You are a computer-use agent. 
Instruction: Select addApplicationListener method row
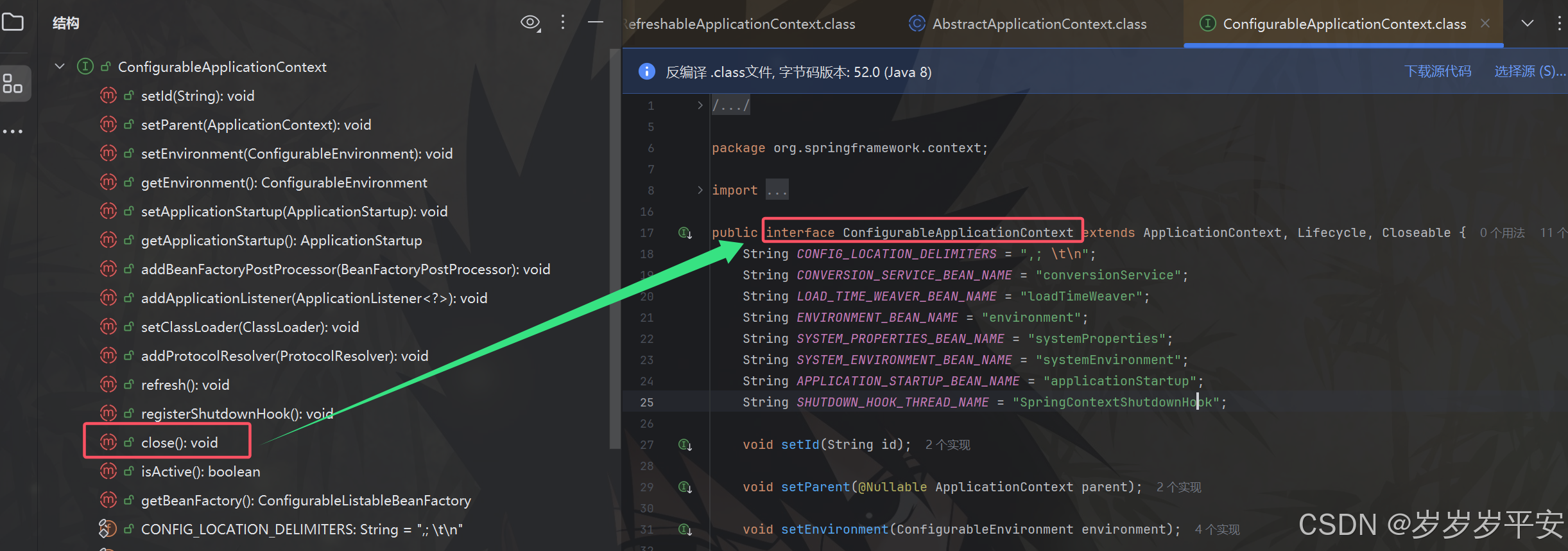click(314, 298)
